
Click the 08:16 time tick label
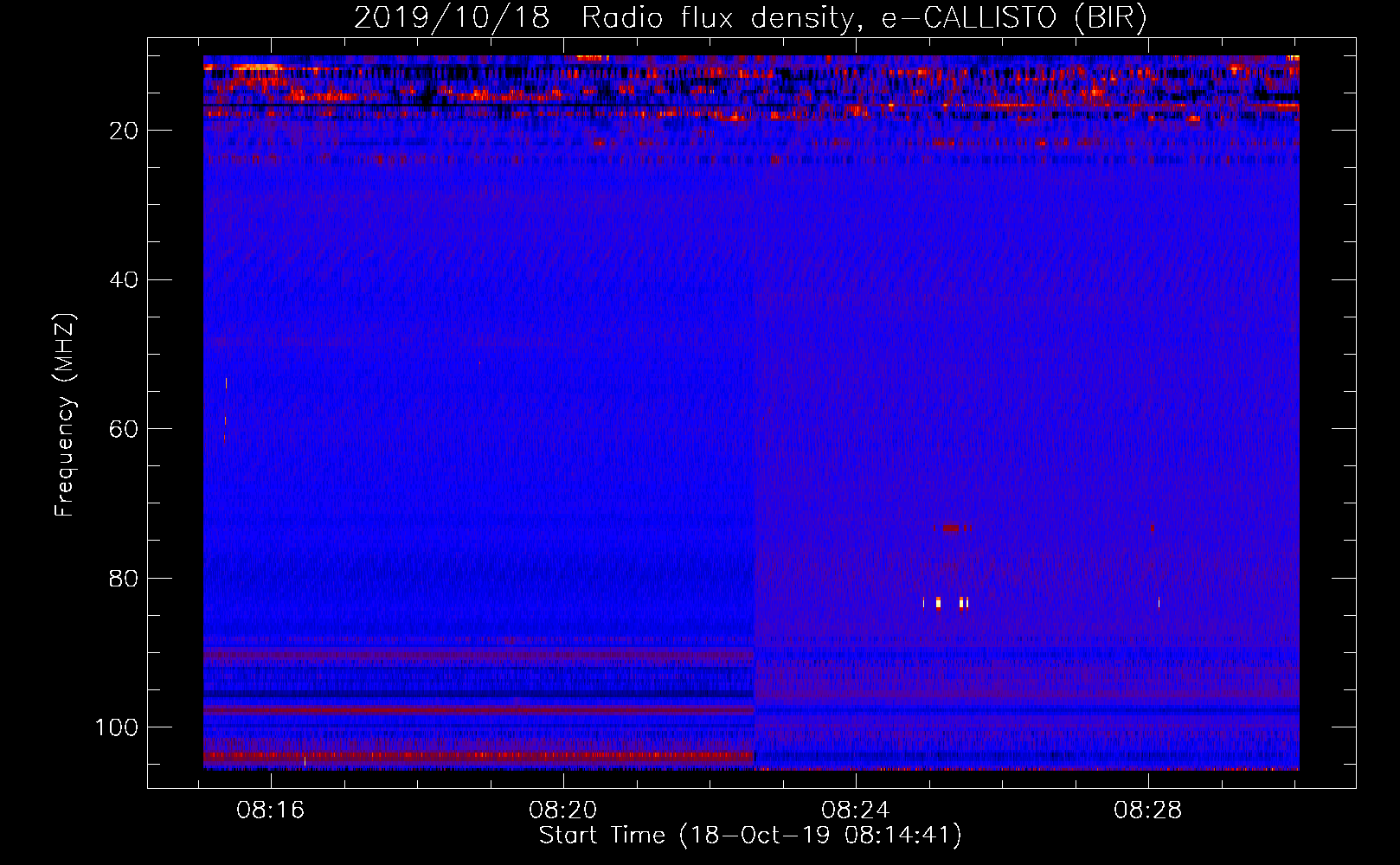pyautogui.click(x=271, y=811)
